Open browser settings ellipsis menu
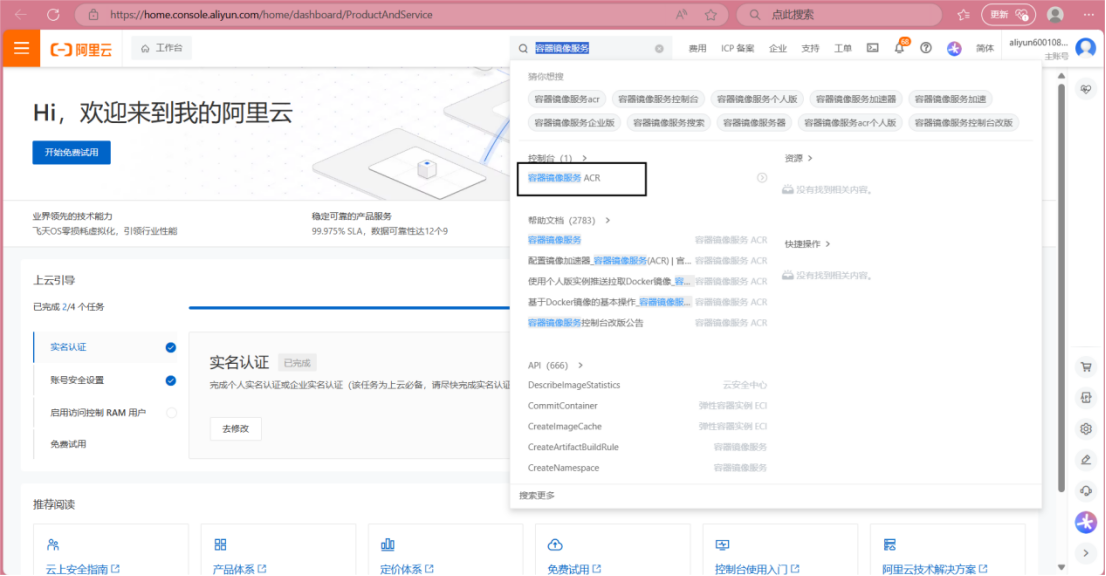 point(1088,15)
